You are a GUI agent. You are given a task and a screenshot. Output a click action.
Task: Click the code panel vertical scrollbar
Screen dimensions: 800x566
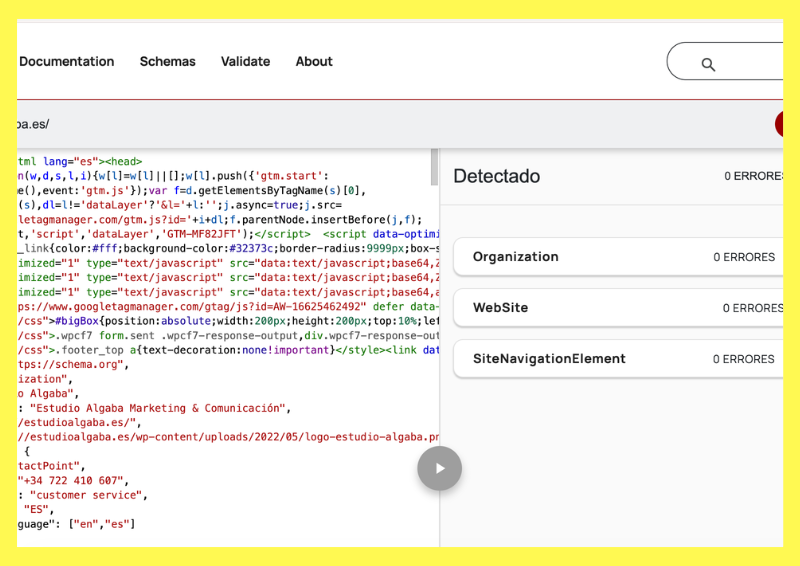coord(434,167)
